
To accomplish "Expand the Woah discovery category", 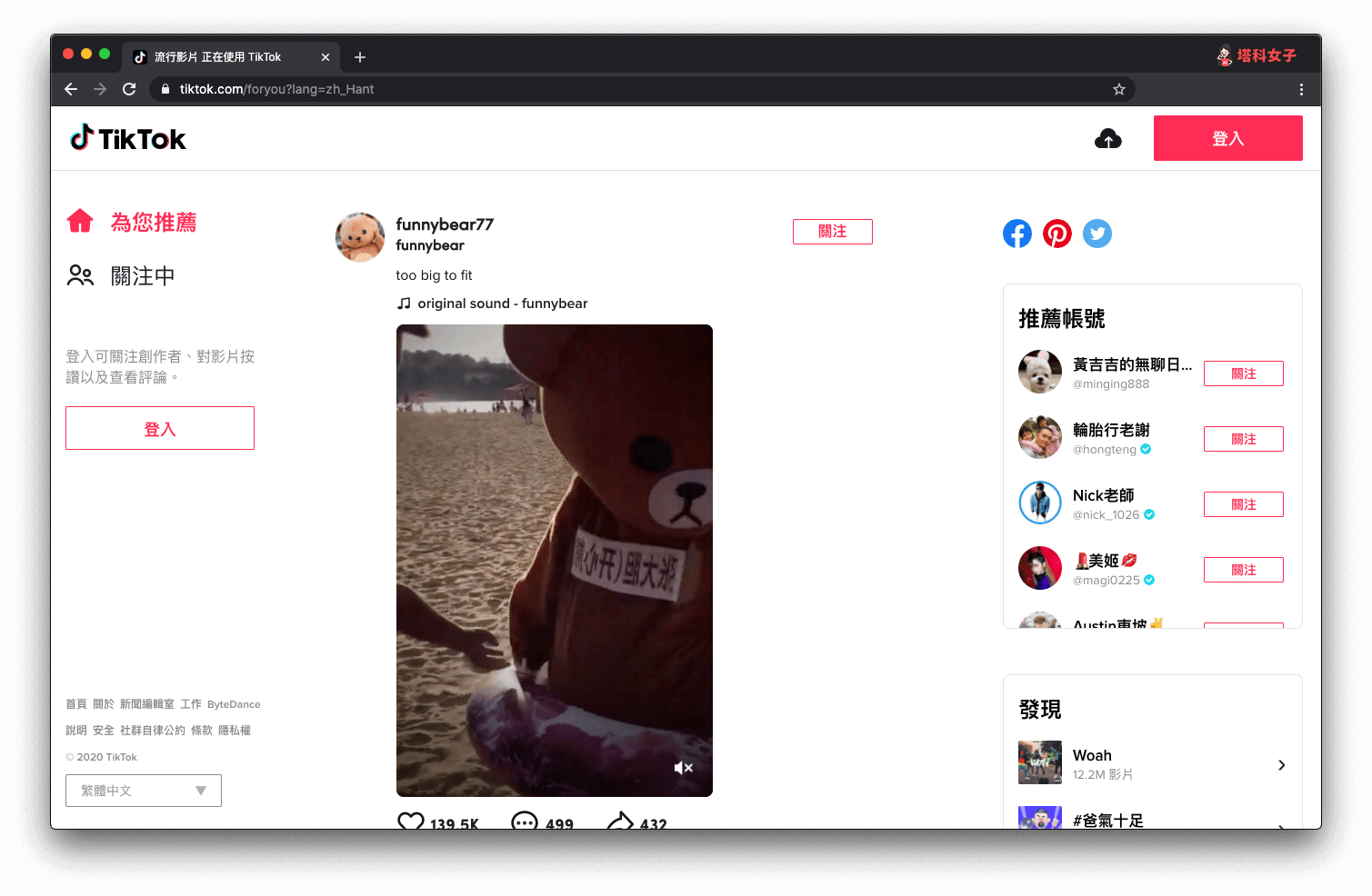I will [x=1281, y=764].
